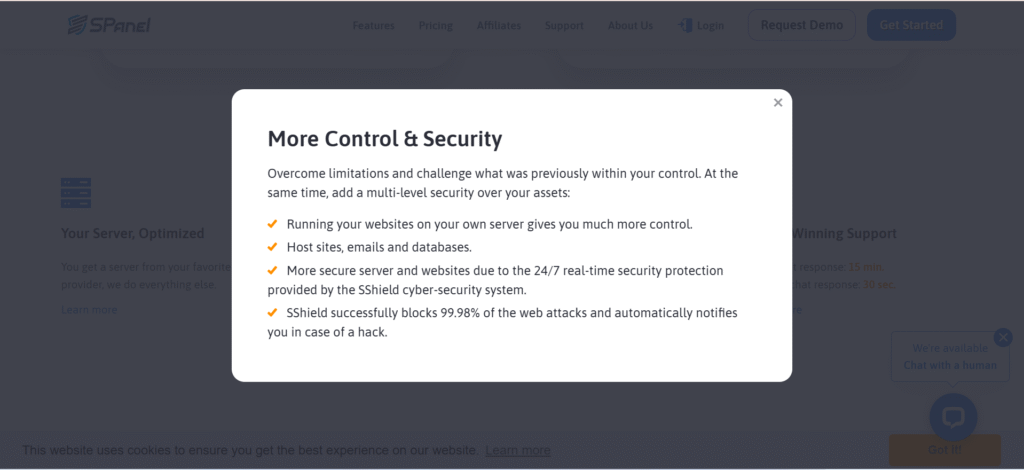Screen dimensions: 1024x470
Task: Click checkmark beside More secure server bullet
Action: coord(272,271)
